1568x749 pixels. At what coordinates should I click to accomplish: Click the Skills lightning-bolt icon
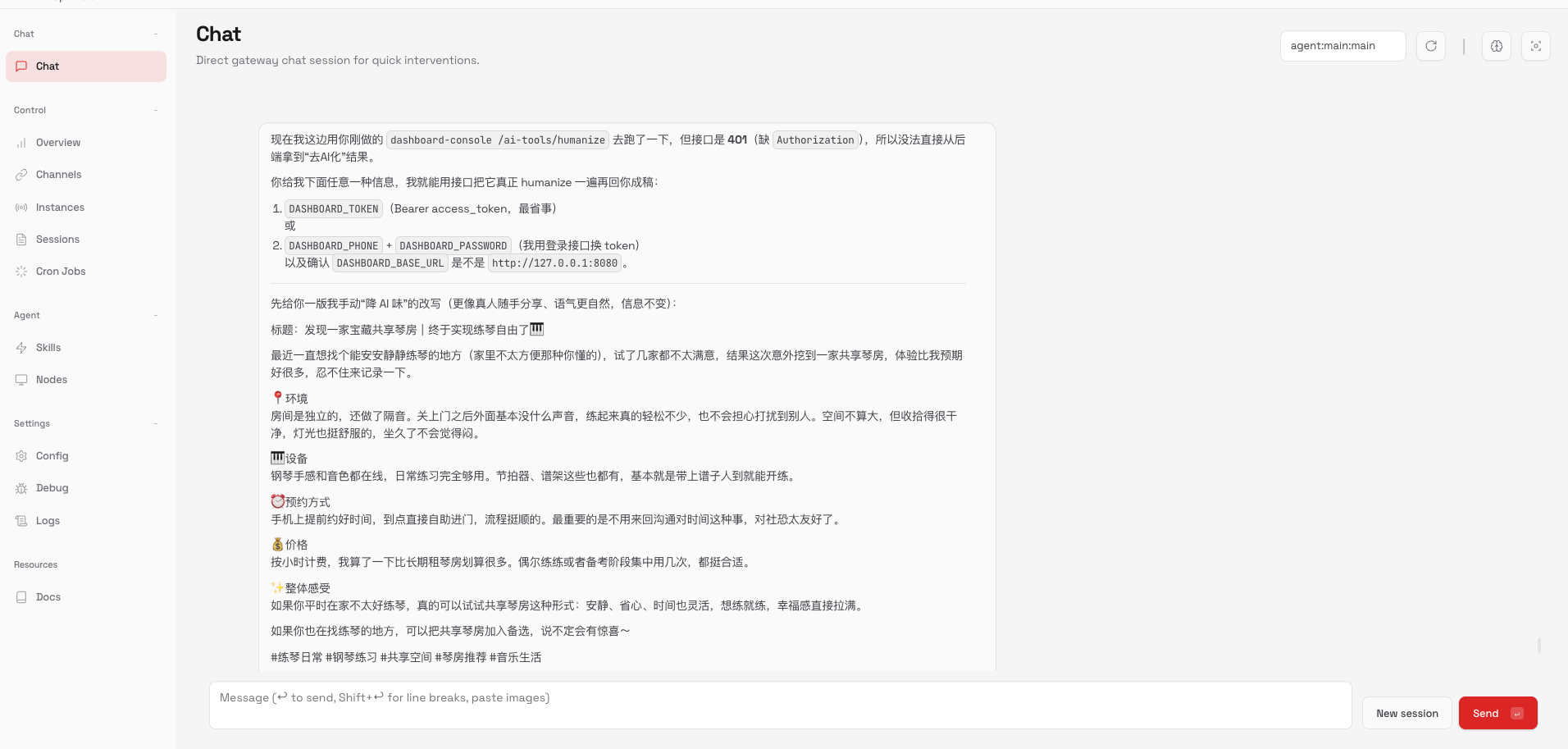point(21,348)
